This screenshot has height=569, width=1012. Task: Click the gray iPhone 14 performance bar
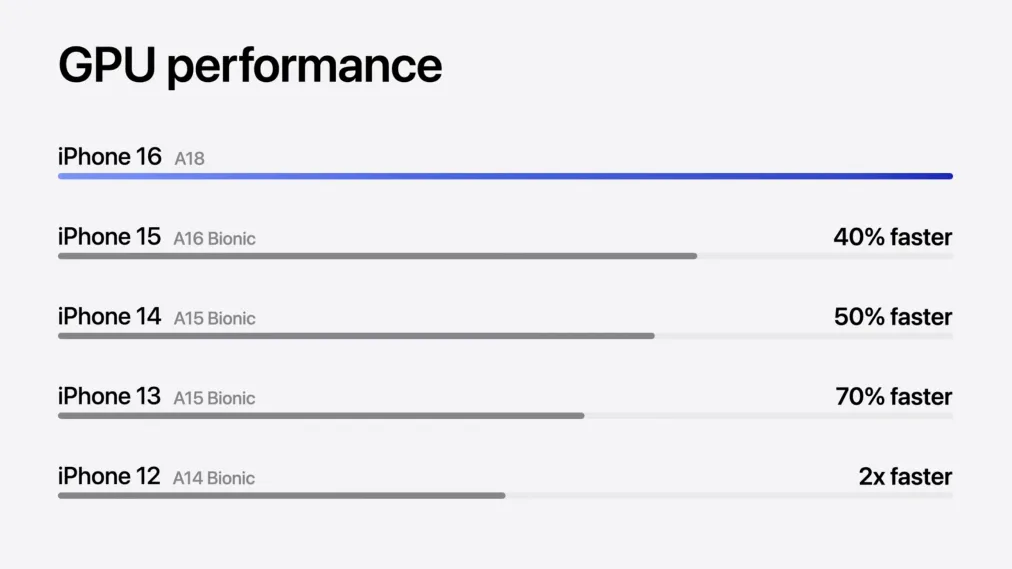[356, 336]
